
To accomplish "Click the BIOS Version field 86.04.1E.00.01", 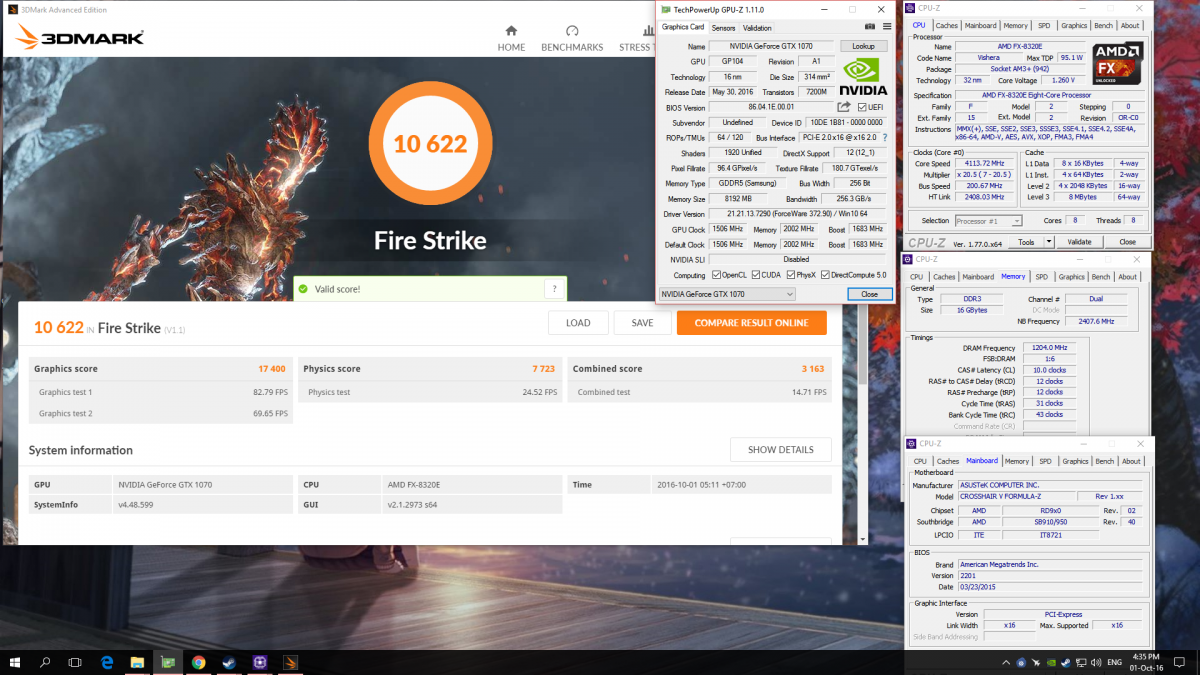I will pos(770,107).
